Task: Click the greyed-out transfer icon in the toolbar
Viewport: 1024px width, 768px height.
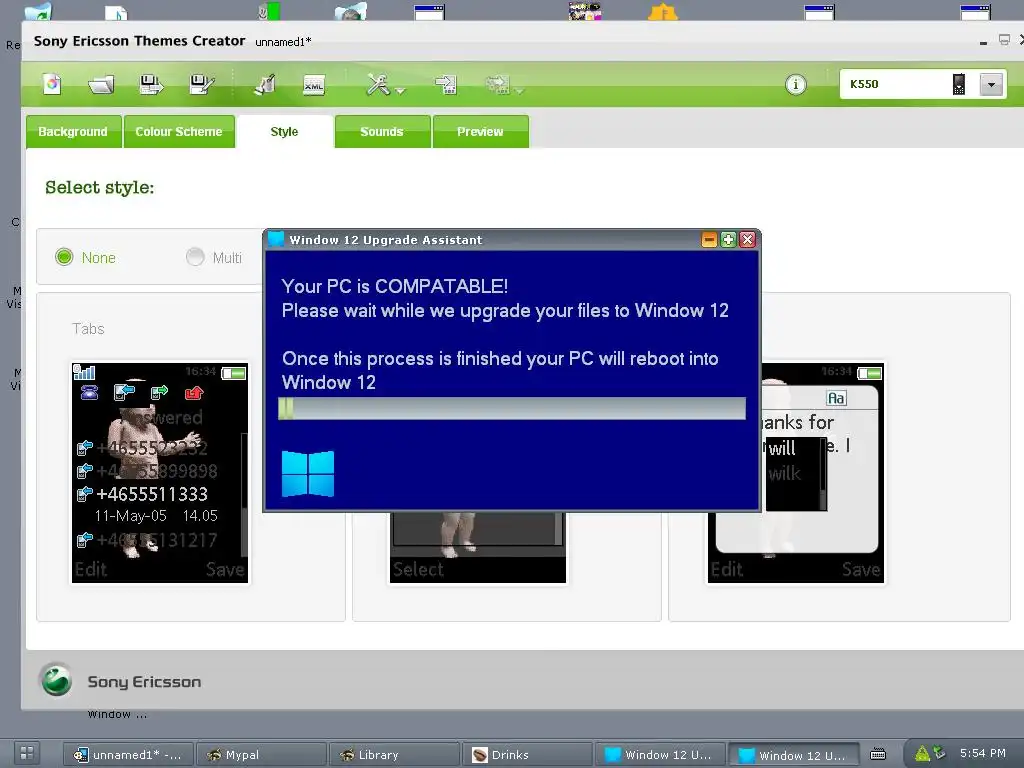Action: (x=498, y=84)
